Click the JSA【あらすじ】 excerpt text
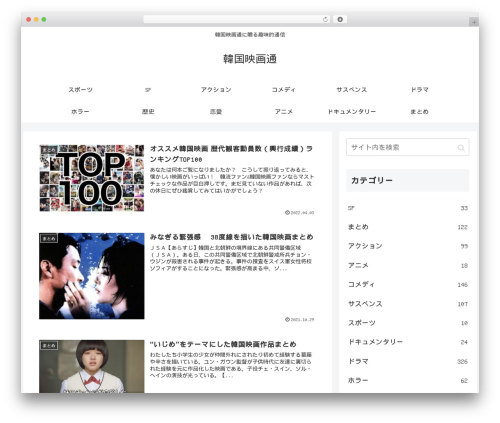This screenshot has width=500, height=423. click(x=231, y=258)
